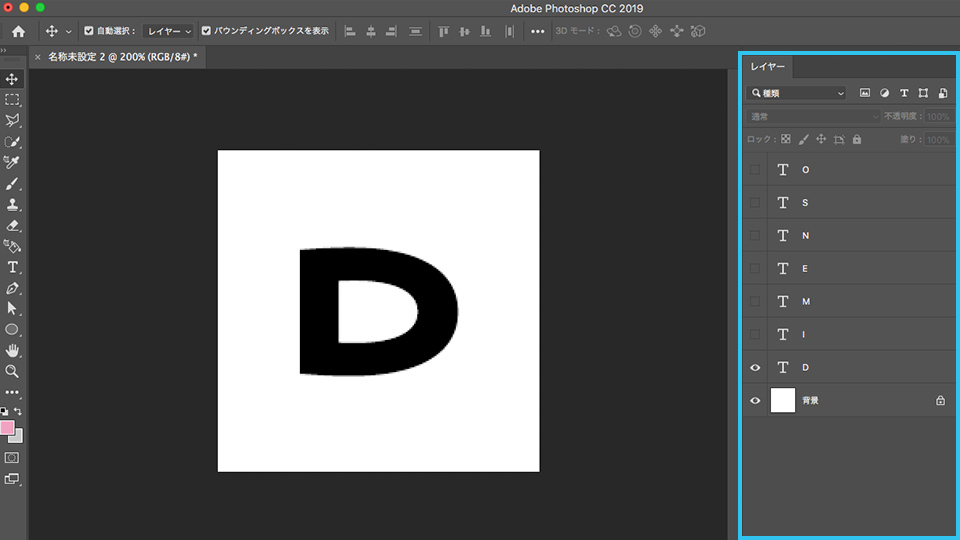
Task: Align horizontal centers in options bar
Action: click(370, 31)
